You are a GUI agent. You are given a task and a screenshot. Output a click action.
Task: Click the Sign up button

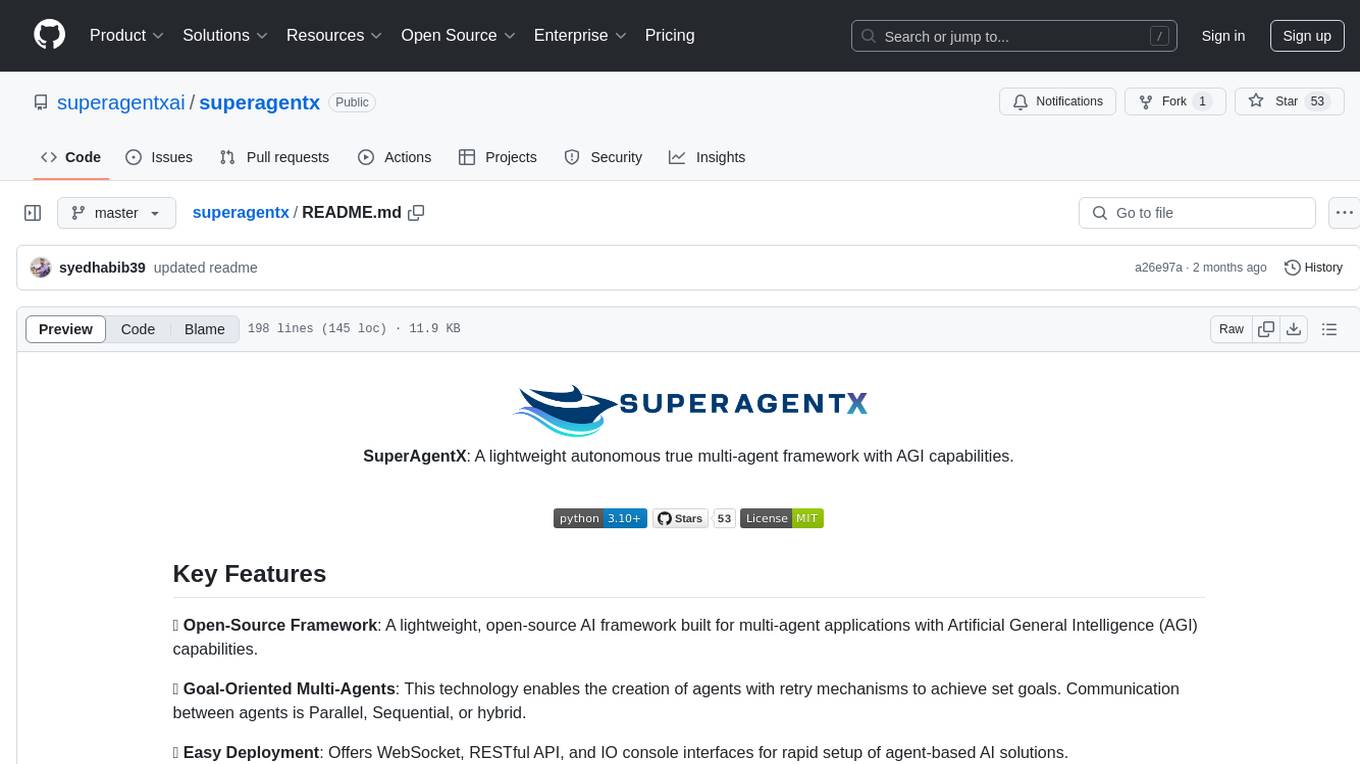1306,36
